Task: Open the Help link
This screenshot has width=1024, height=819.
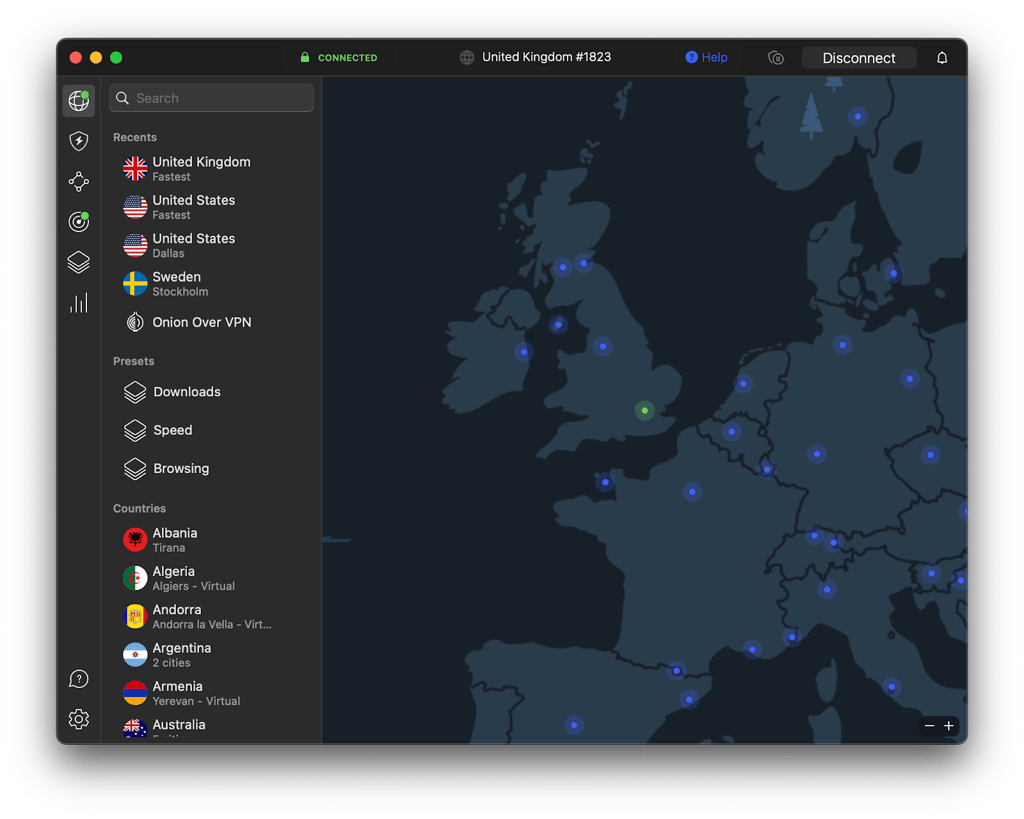Action: click(x=707, y=57)
